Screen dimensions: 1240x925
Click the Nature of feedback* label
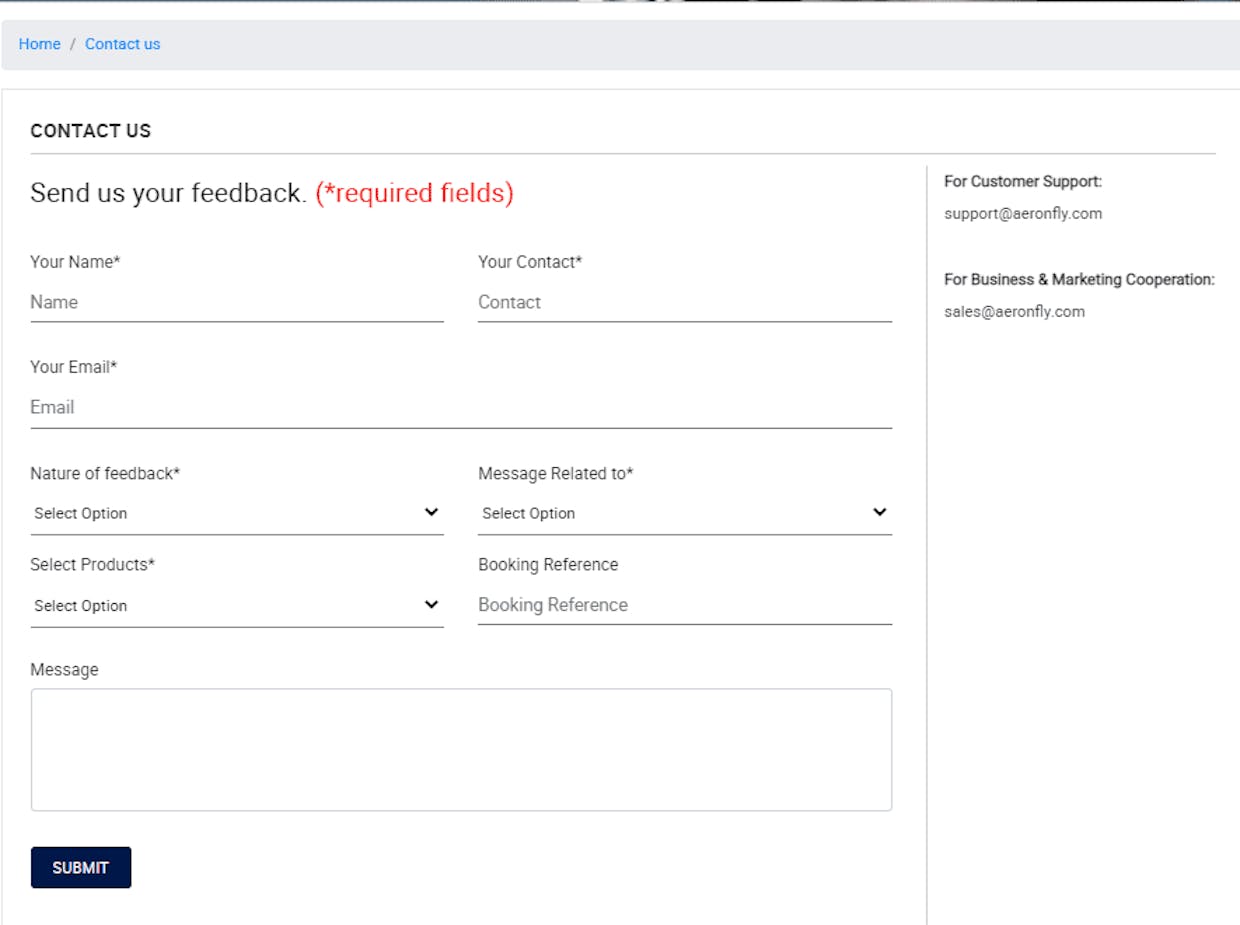[105, 474]
